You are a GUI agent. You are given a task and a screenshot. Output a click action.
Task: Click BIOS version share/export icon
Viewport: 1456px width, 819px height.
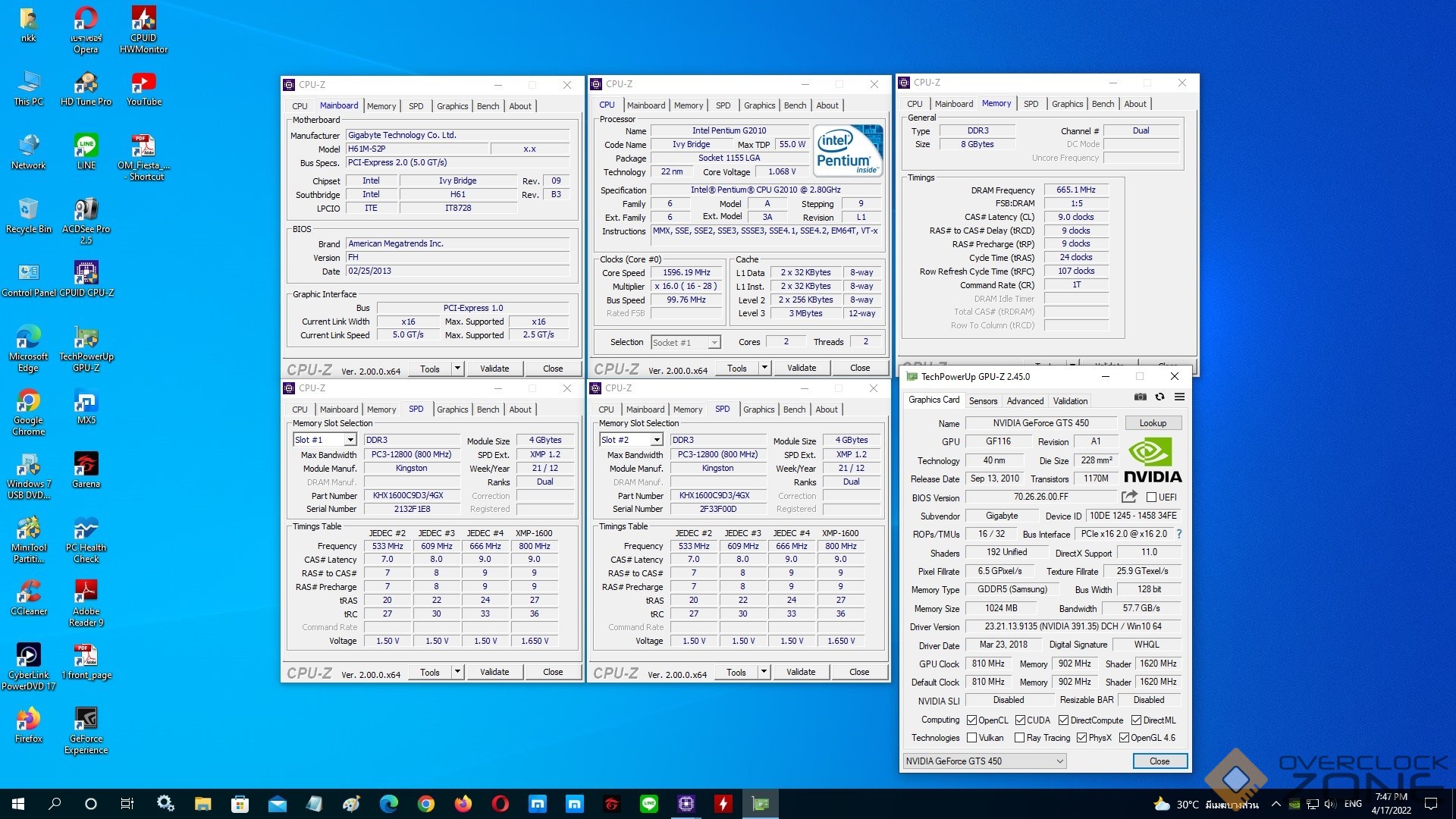click(1129, 497)
